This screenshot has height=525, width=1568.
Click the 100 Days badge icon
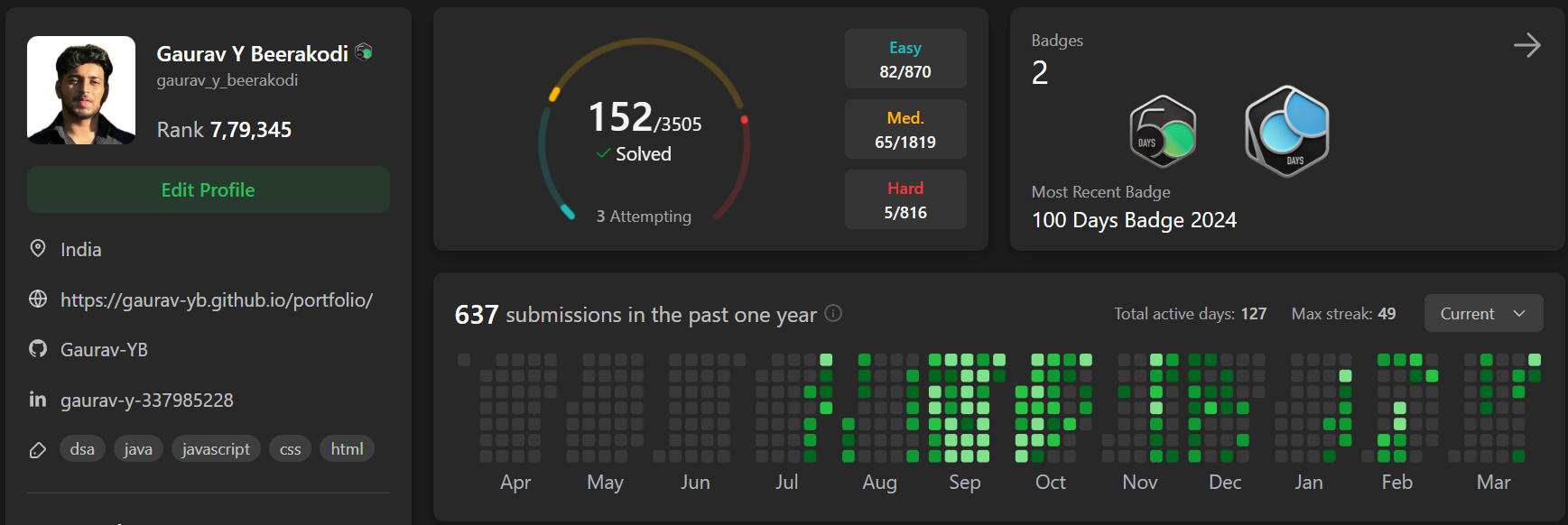coord(1287,131)
